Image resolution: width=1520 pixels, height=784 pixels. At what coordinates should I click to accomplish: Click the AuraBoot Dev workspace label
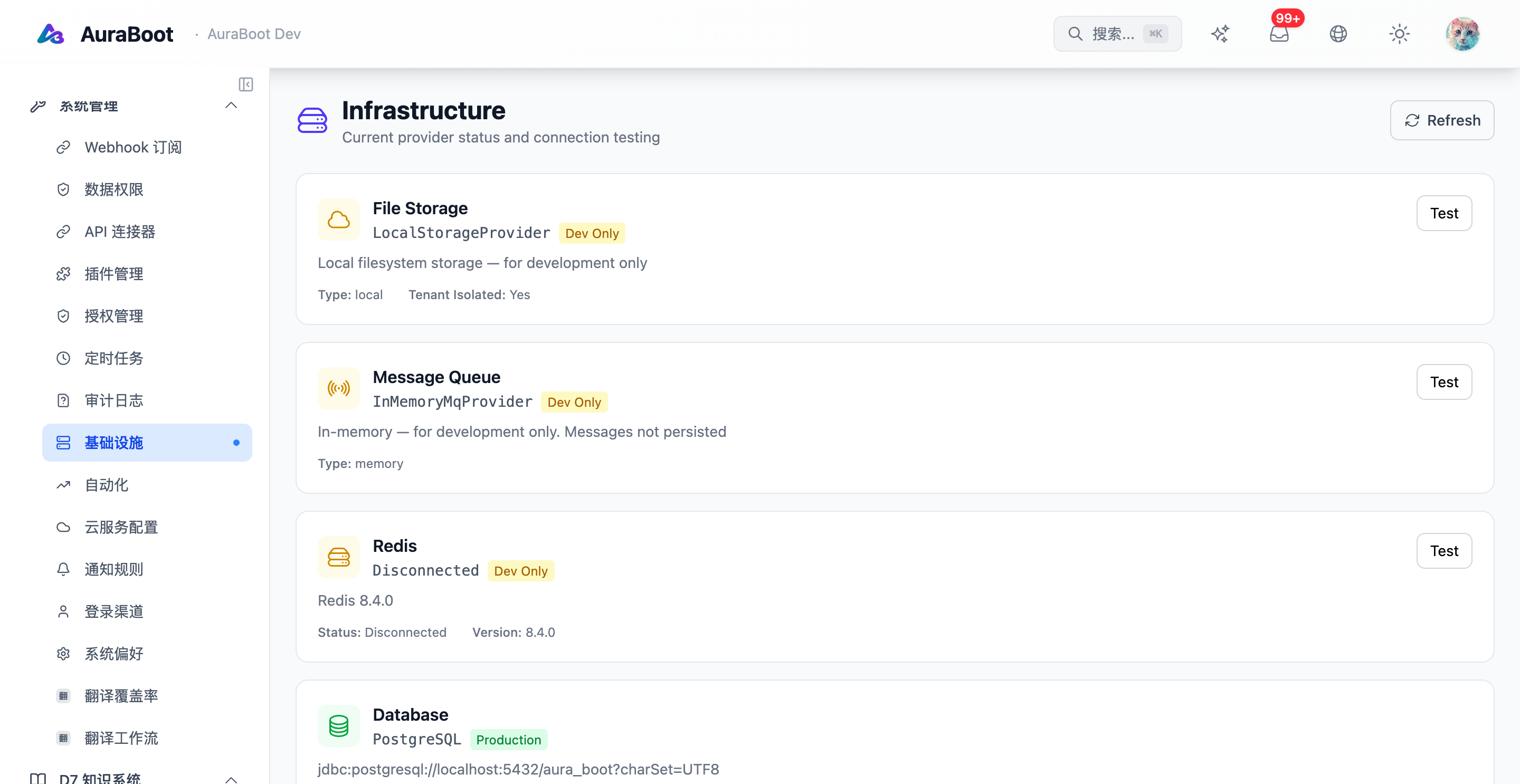254,34
